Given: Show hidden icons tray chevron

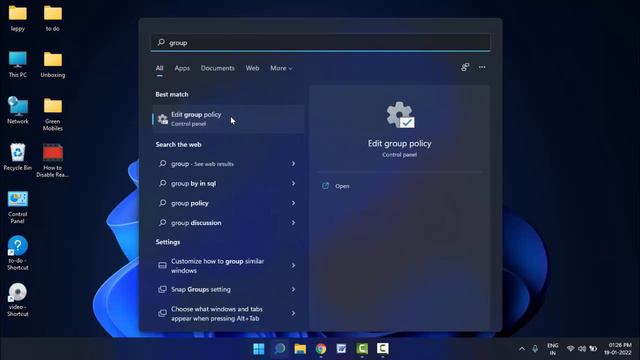Looking at the screenshot, I should pos(522,349).
